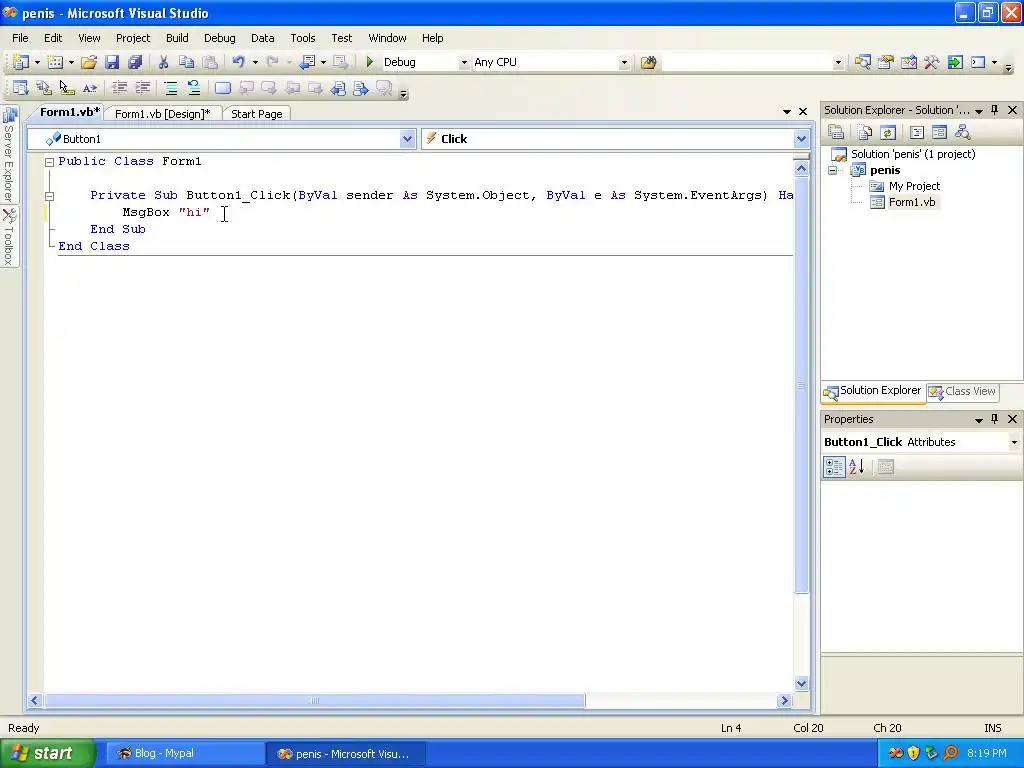Image resolution: width=1024 pixels, height=768 pixels.
Task: Open the Undo history dropdown arrow
Action: [x=255, y=63]
